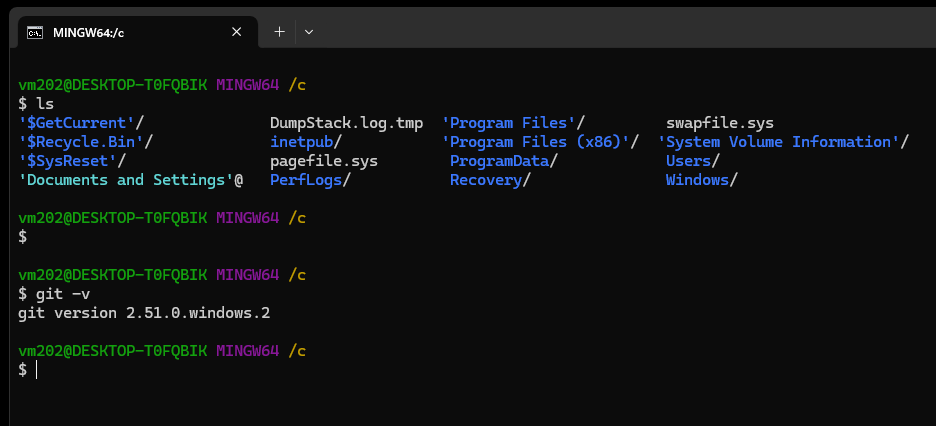
Task: Open a new tab with the plus button
Action: point(279,32)
